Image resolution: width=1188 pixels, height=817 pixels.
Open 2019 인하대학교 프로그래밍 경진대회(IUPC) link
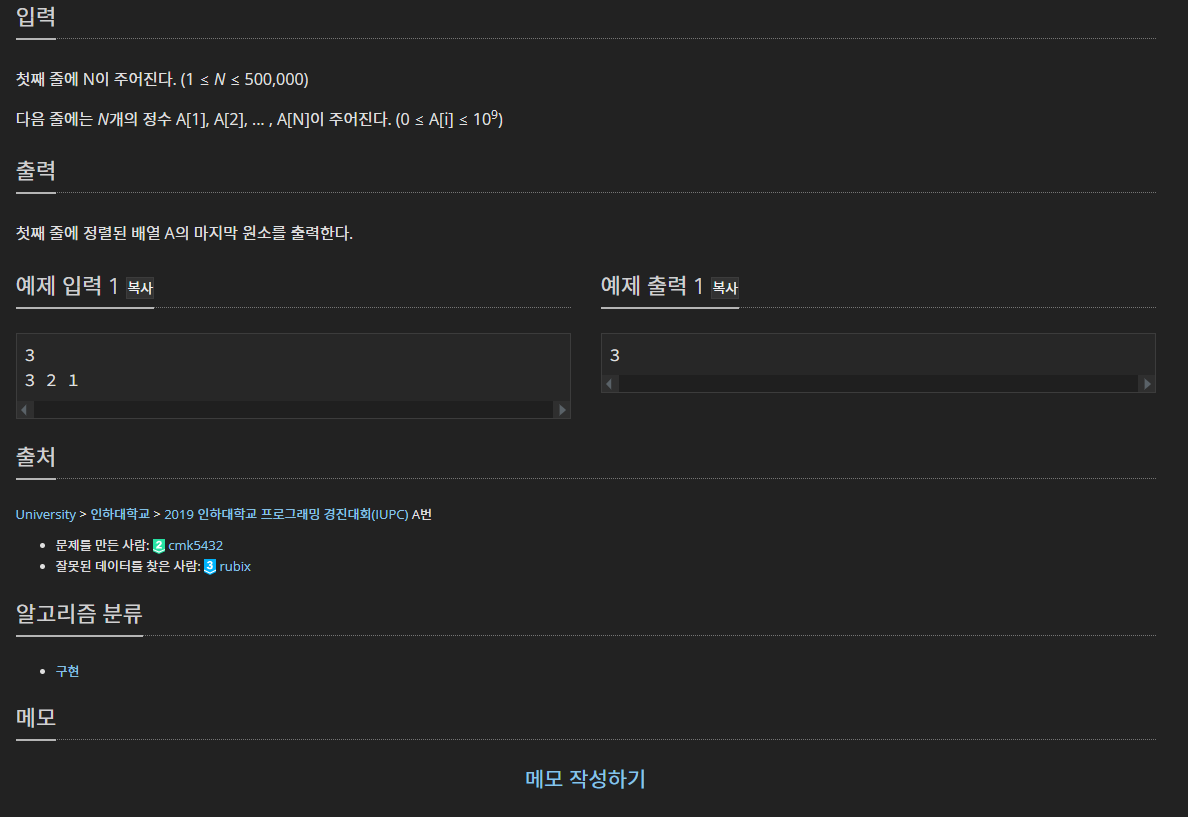click(286, 515)
